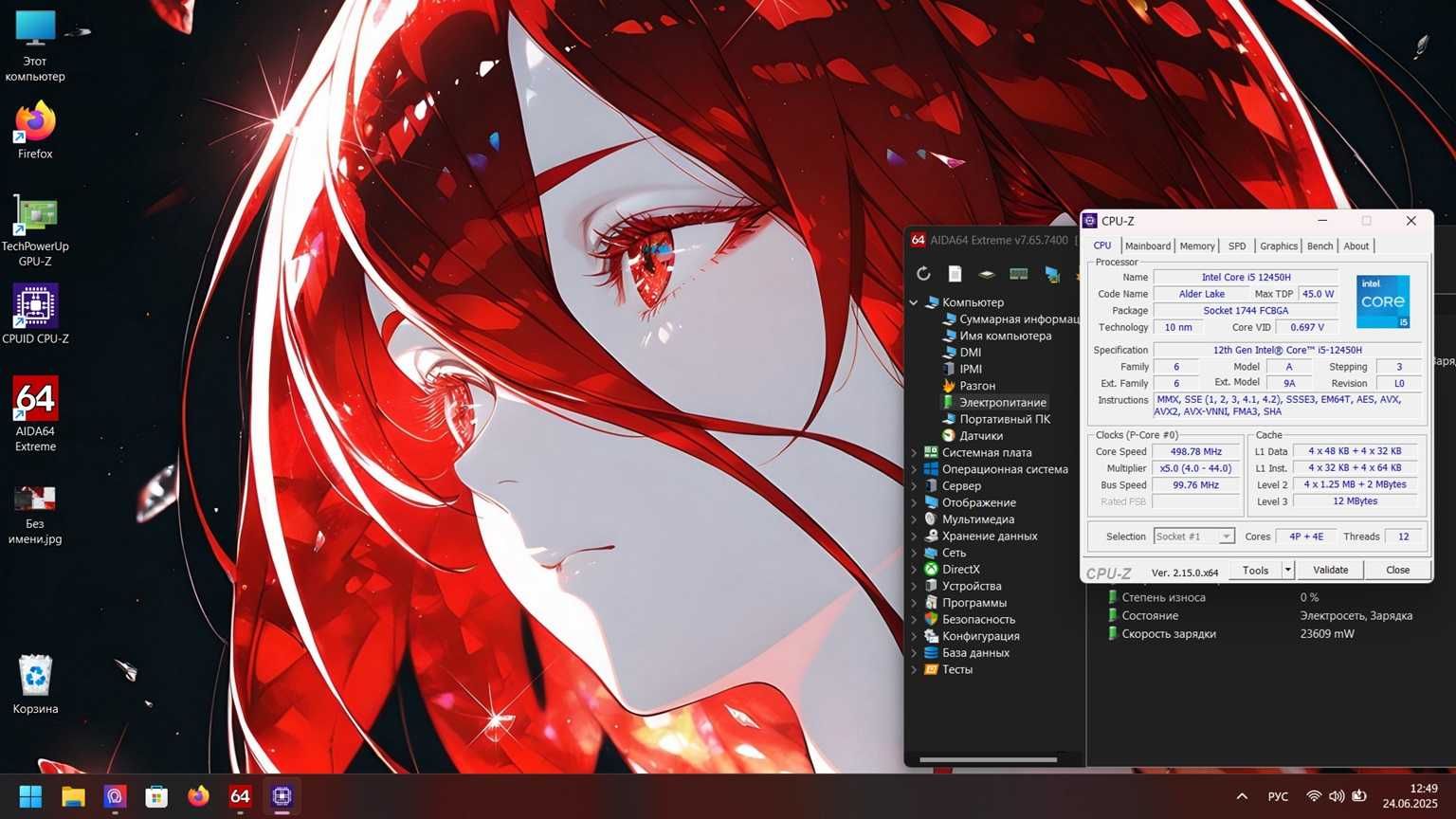
Task: Switch to CPU-Z in the taskbar
Action: click(282, 796)
